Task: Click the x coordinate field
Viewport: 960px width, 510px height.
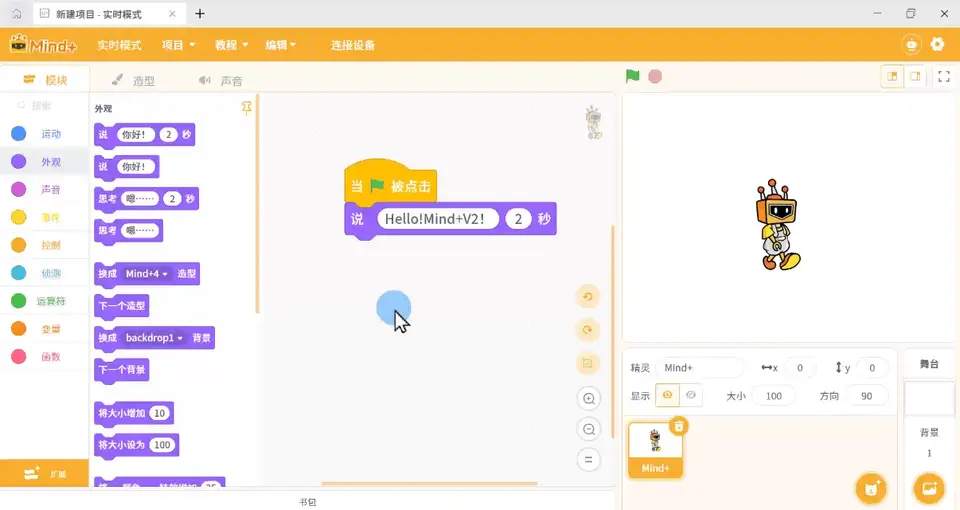Action: [x=800, y=367]
